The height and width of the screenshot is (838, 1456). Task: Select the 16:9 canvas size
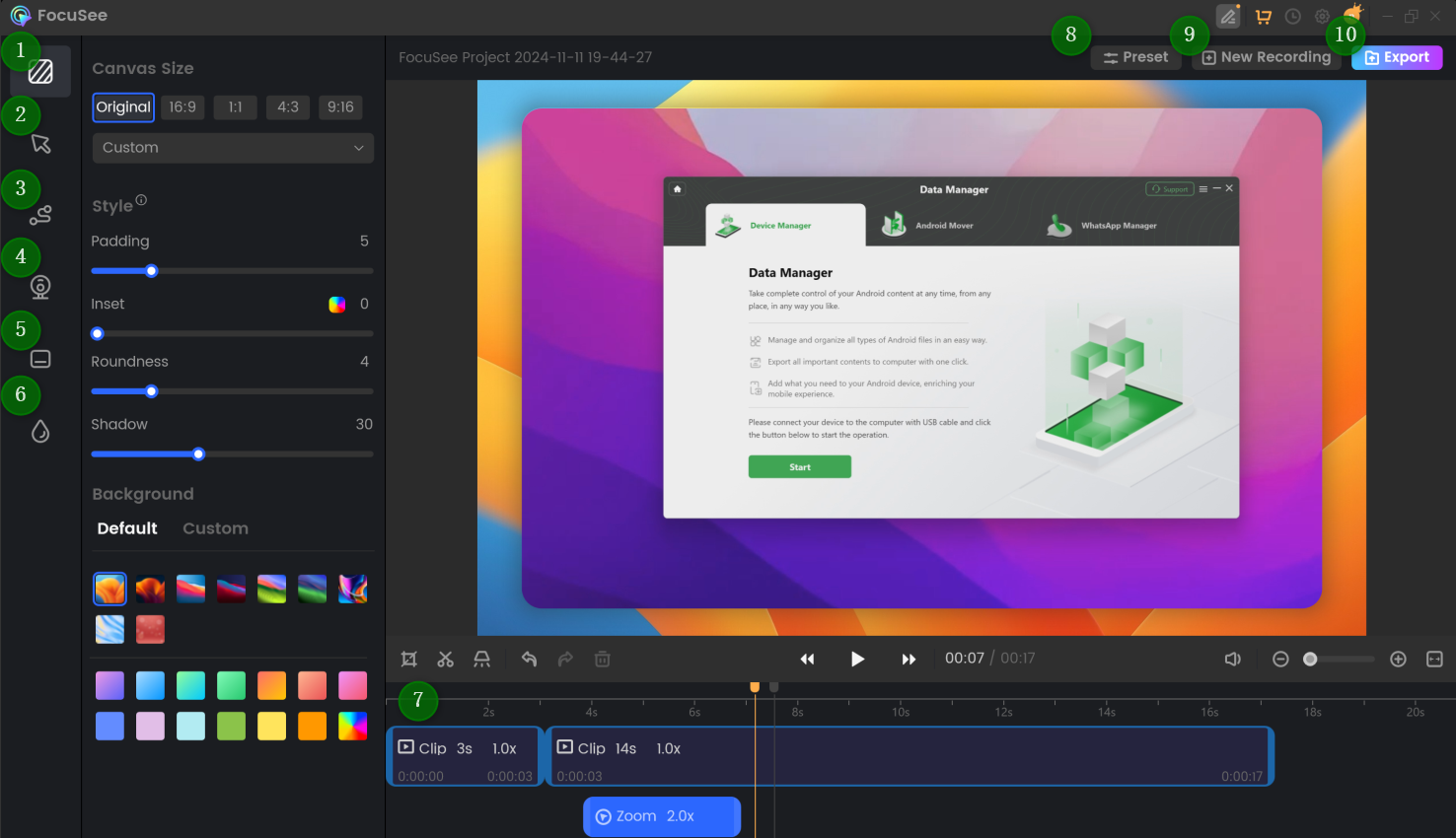[182, 106]
